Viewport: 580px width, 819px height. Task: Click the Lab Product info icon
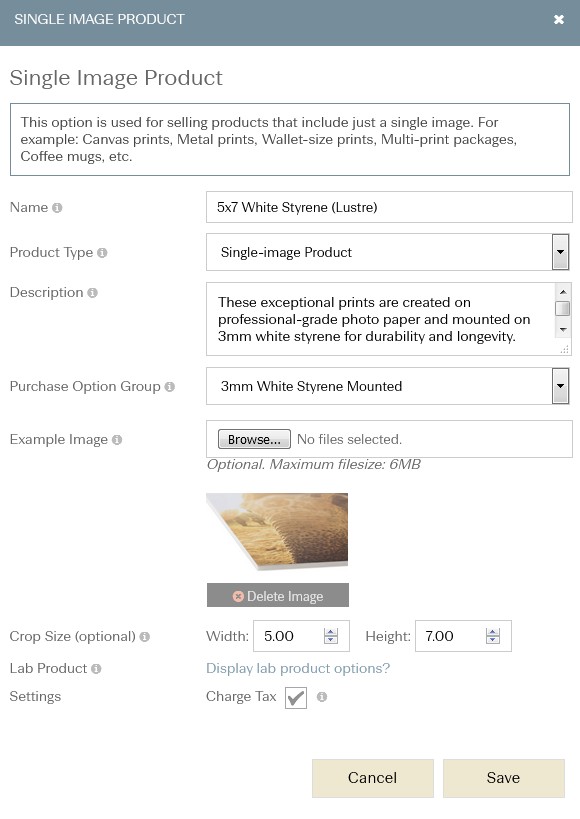click(x=96, y=669)
